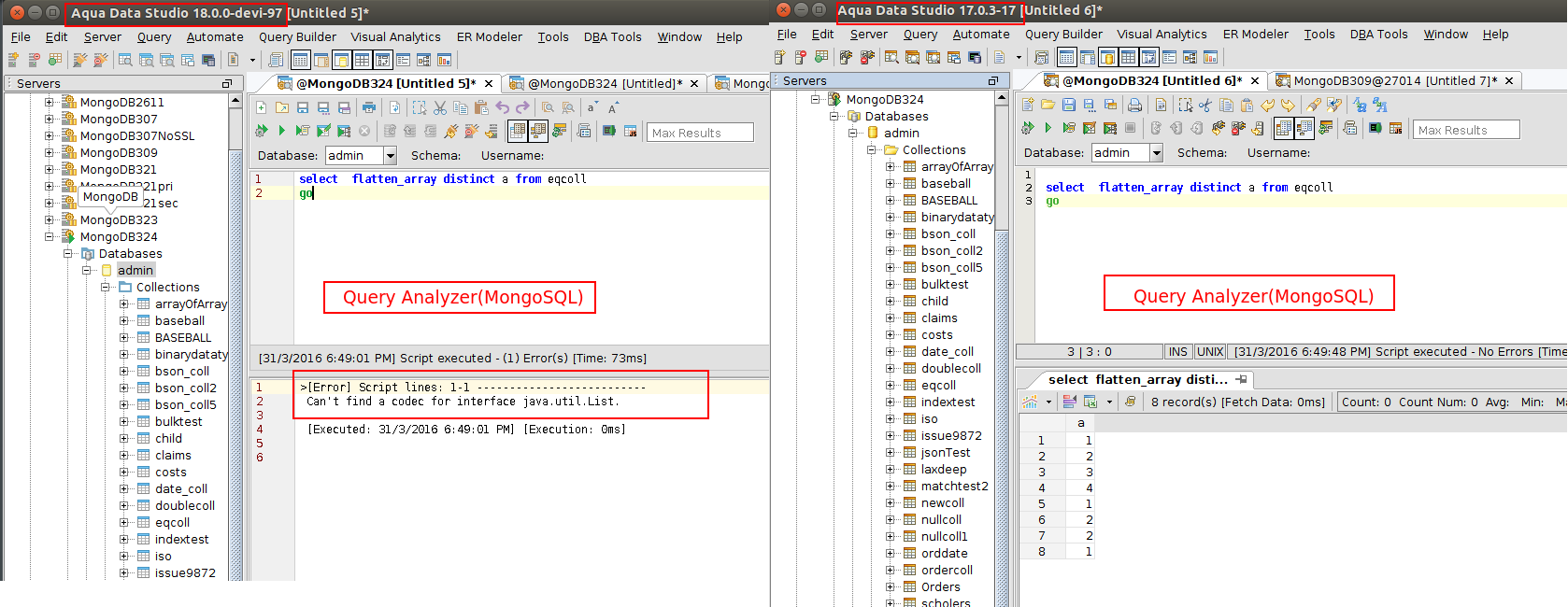Expand MongoDB2611 server node in left tree
The image size is (1568, 607).
tap(50, 103)
